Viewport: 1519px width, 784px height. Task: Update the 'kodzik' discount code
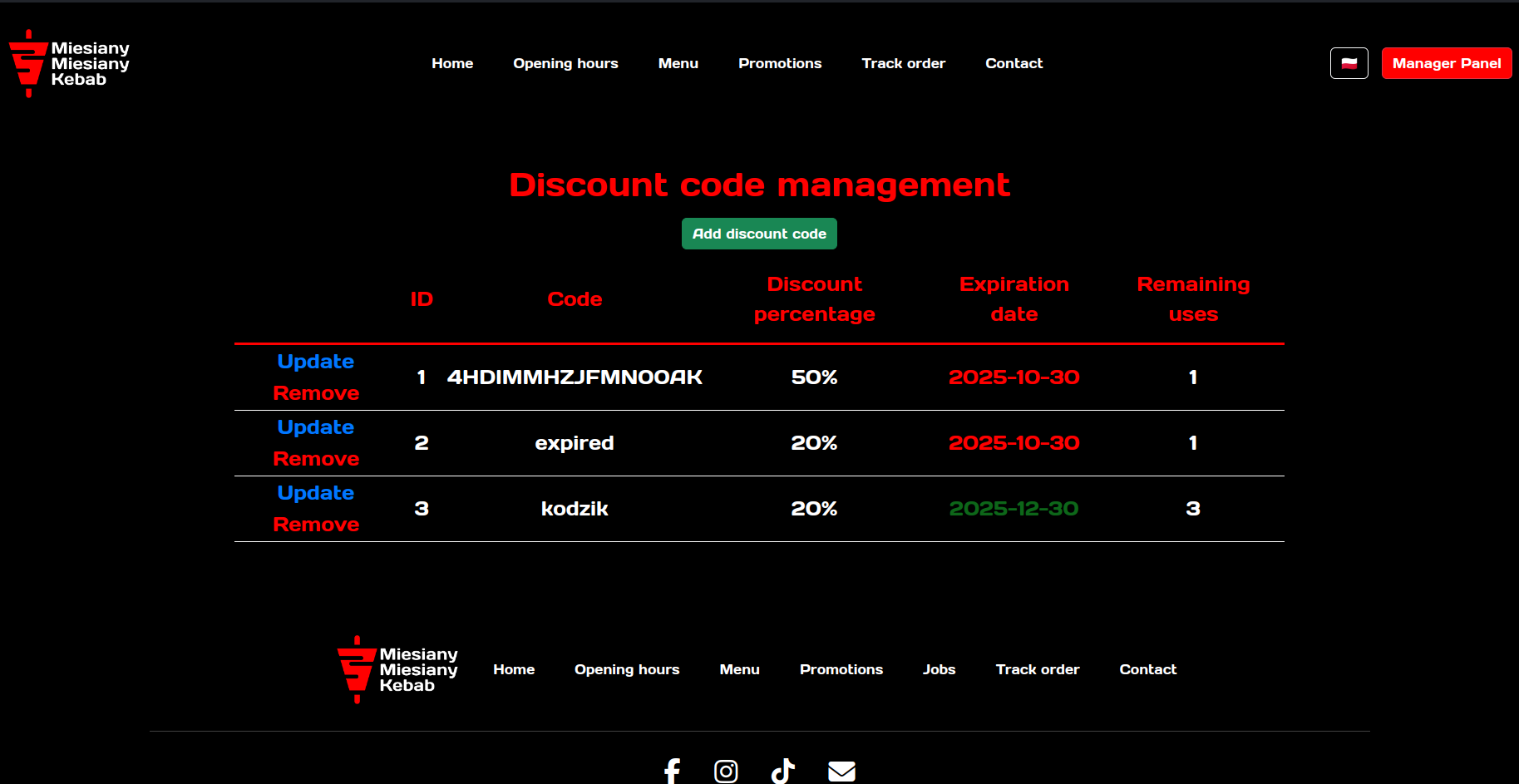tap(315, 493)
